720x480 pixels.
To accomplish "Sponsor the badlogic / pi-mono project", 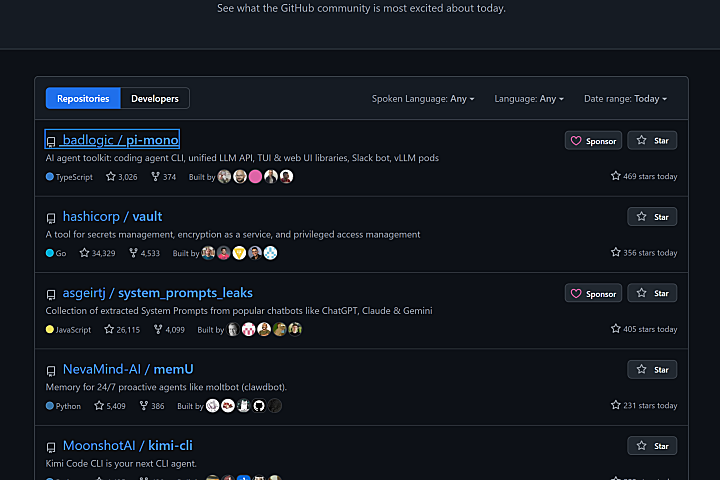I will (593, 141).
